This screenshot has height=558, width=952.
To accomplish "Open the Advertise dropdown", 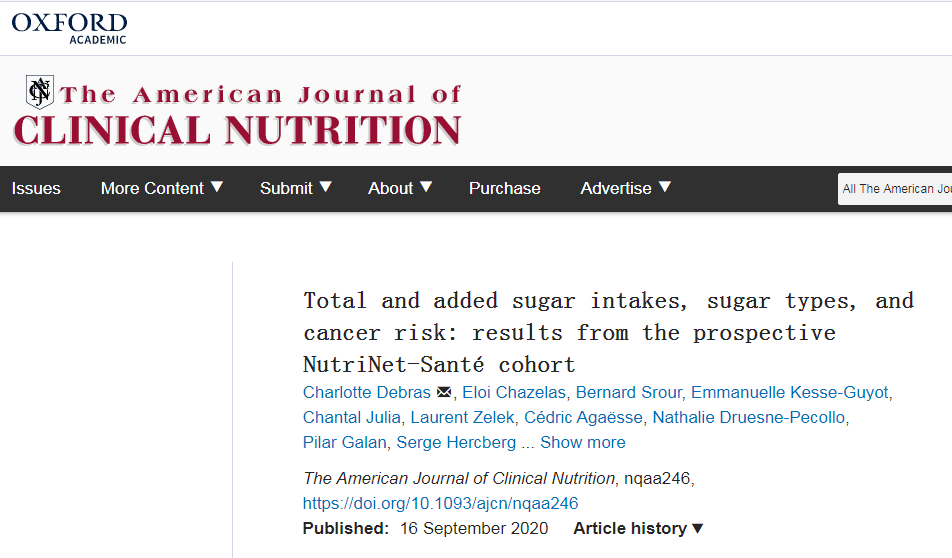I will [626, 188].
